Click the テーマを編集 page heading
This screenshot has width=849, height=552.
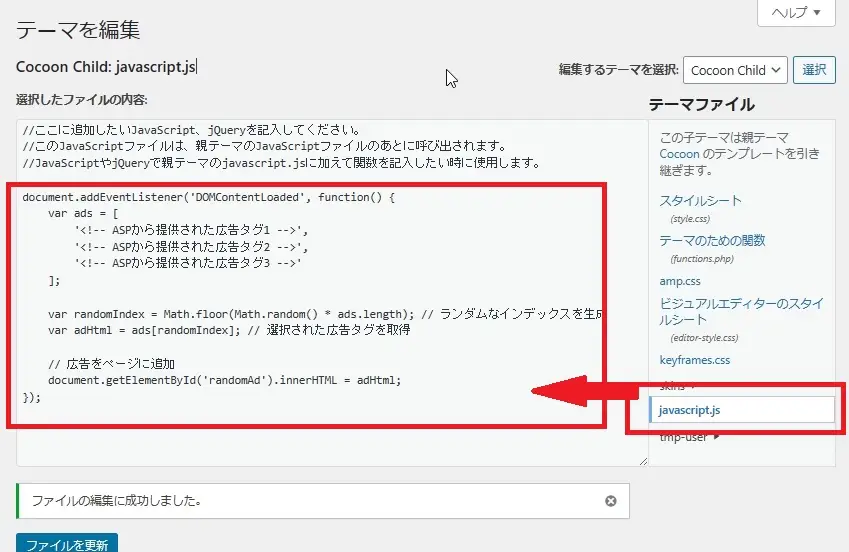coord(78,29)
